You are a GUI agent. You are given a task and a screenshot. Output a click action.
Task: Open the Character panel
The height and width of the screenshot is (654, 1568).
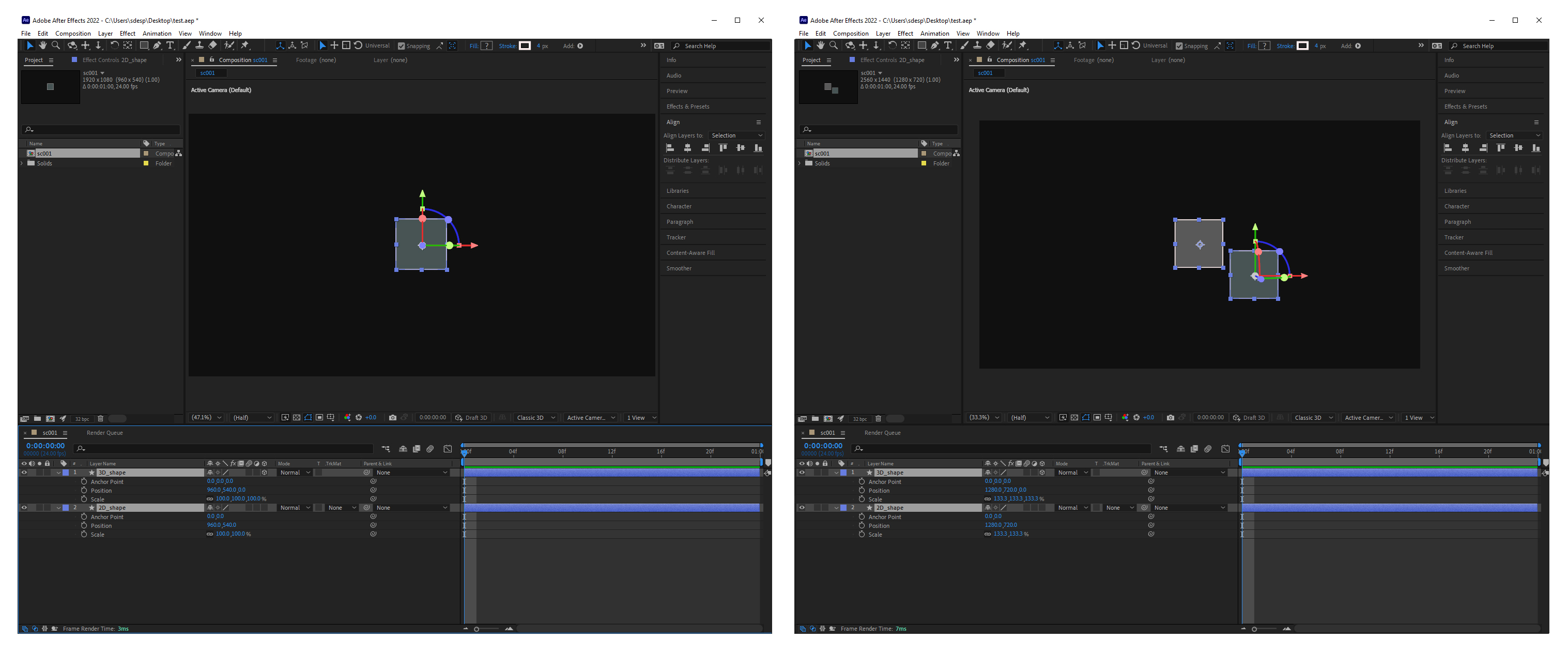click(679, 206)
